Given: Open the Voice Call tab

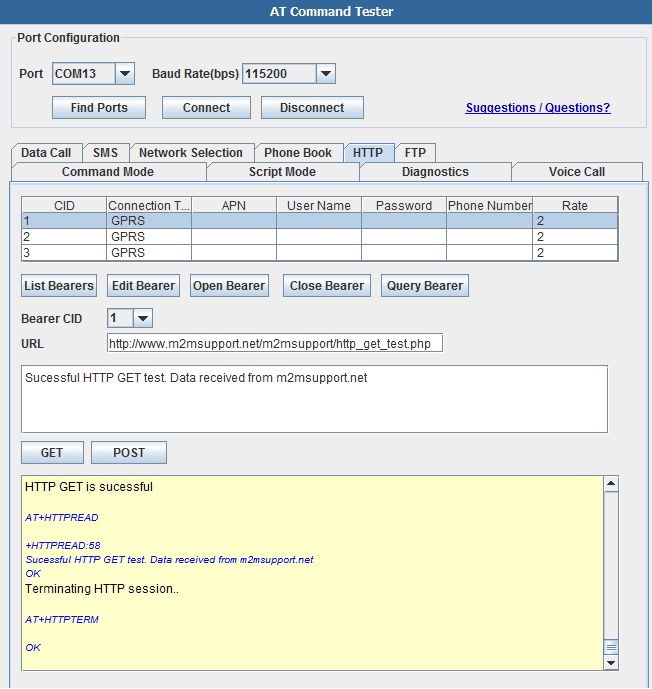Looking at the screenshot, I should pos(577,171).
